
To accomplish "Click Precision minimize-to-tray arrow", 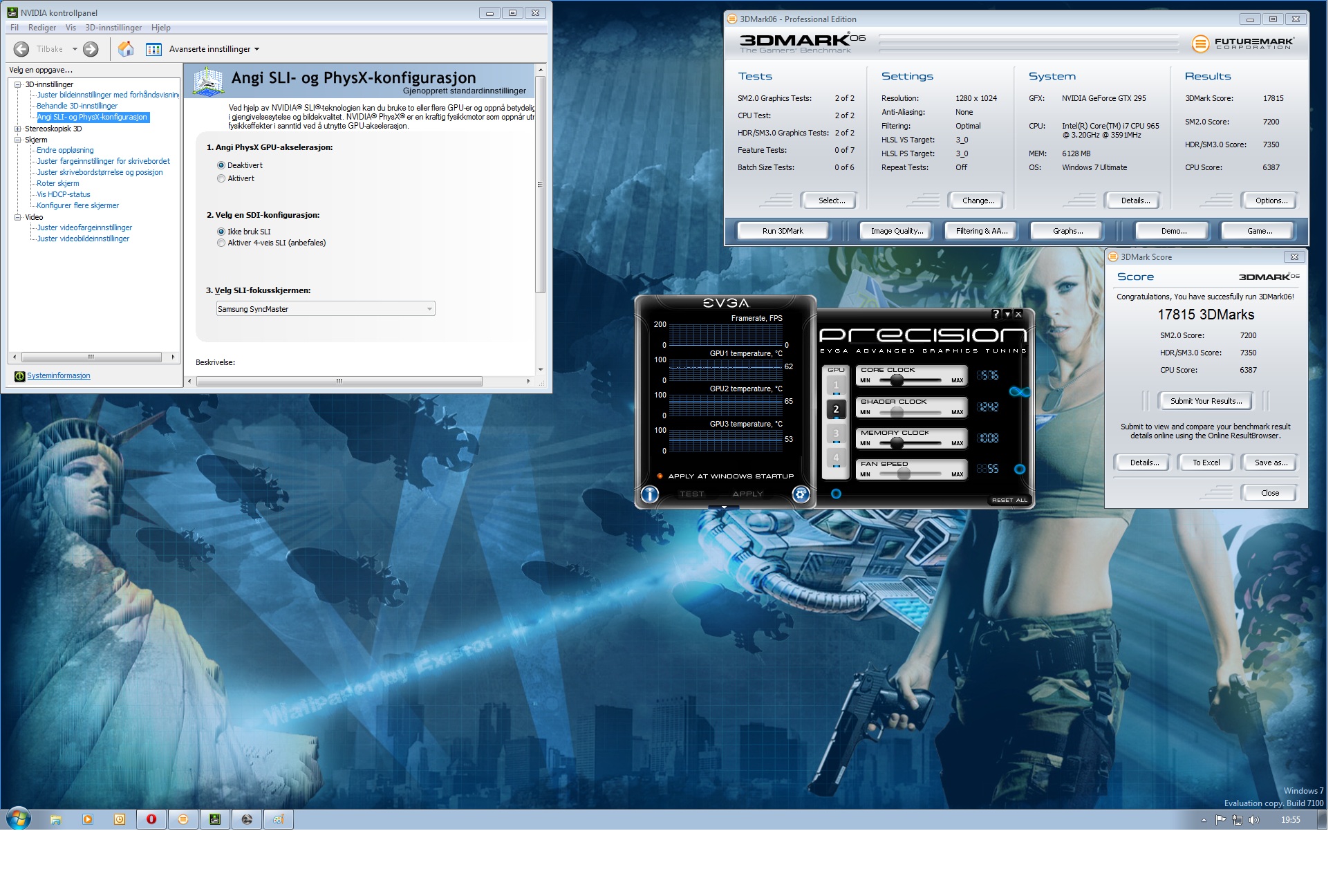I will click(x=1007, y=314).
